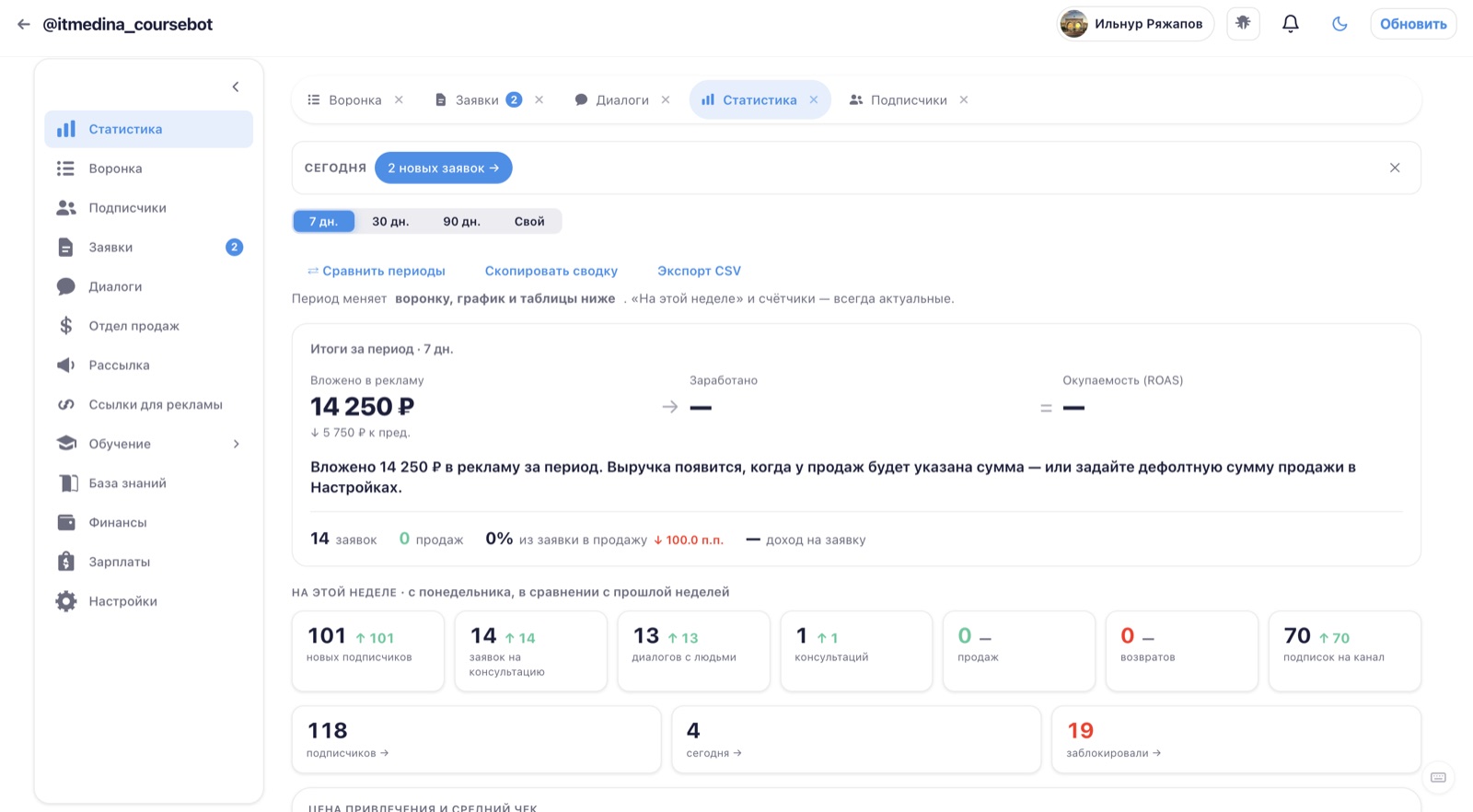Open the 4 сегодня link card
Viewport: 1473px width, 812px height.
856,739
